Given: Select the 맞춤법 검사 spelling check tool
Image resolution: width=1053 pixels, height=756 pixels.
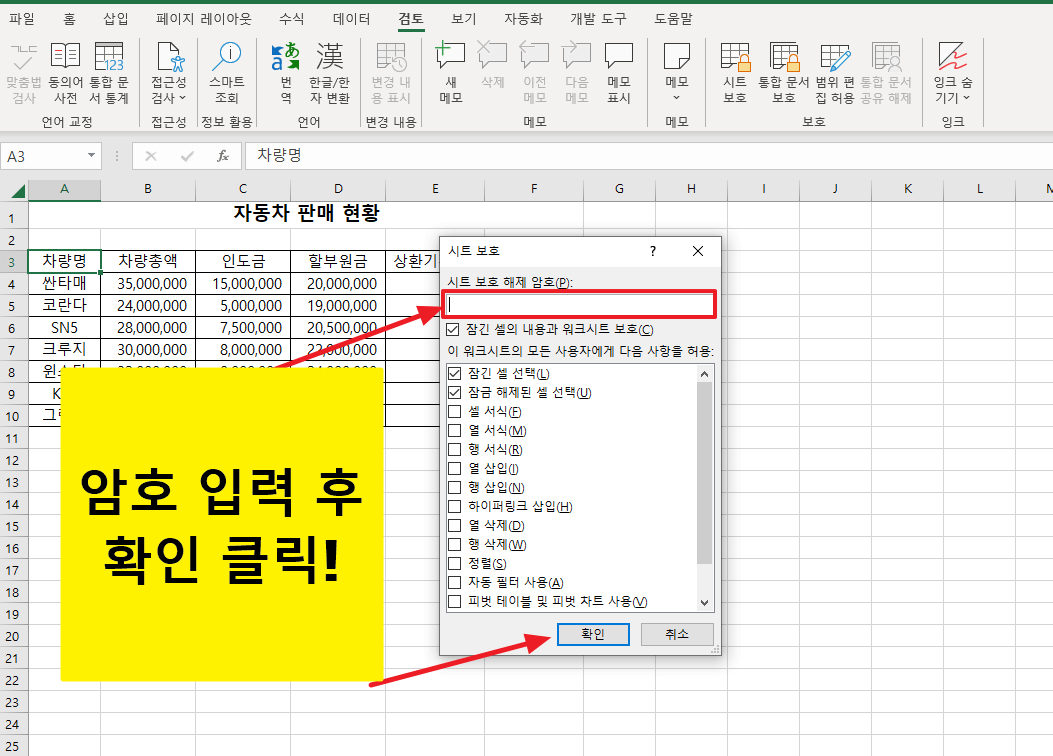Looking at the screenshot, I should pyautogui.click(x=22, y=70).
